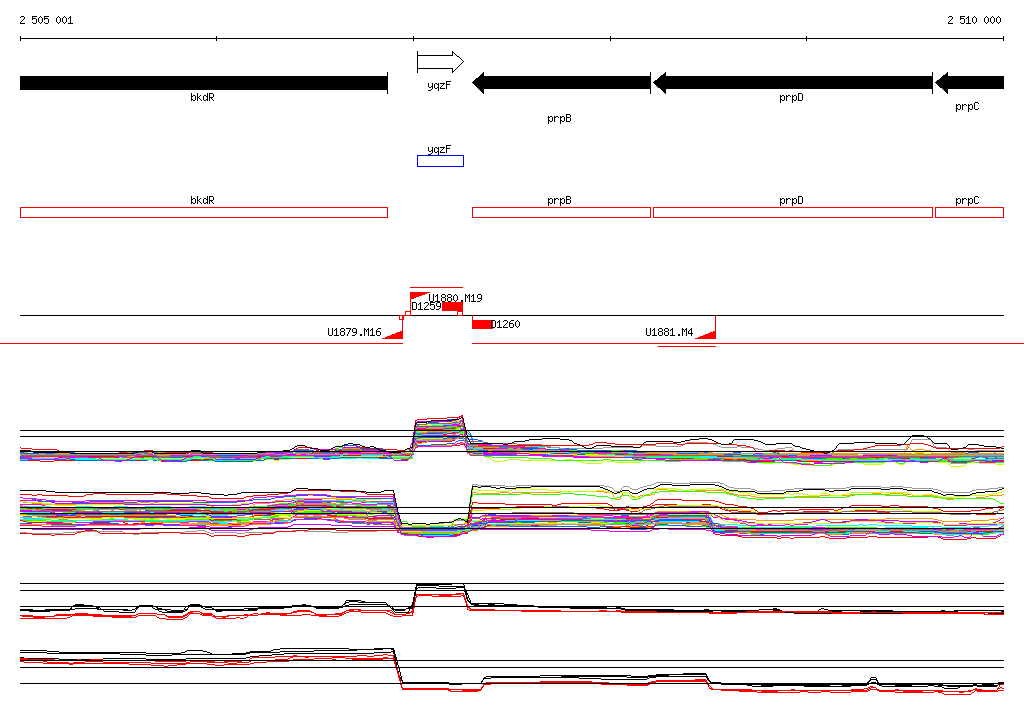Click the bkdR label under the black bar
1024x714 pixels.
point(202,97)
